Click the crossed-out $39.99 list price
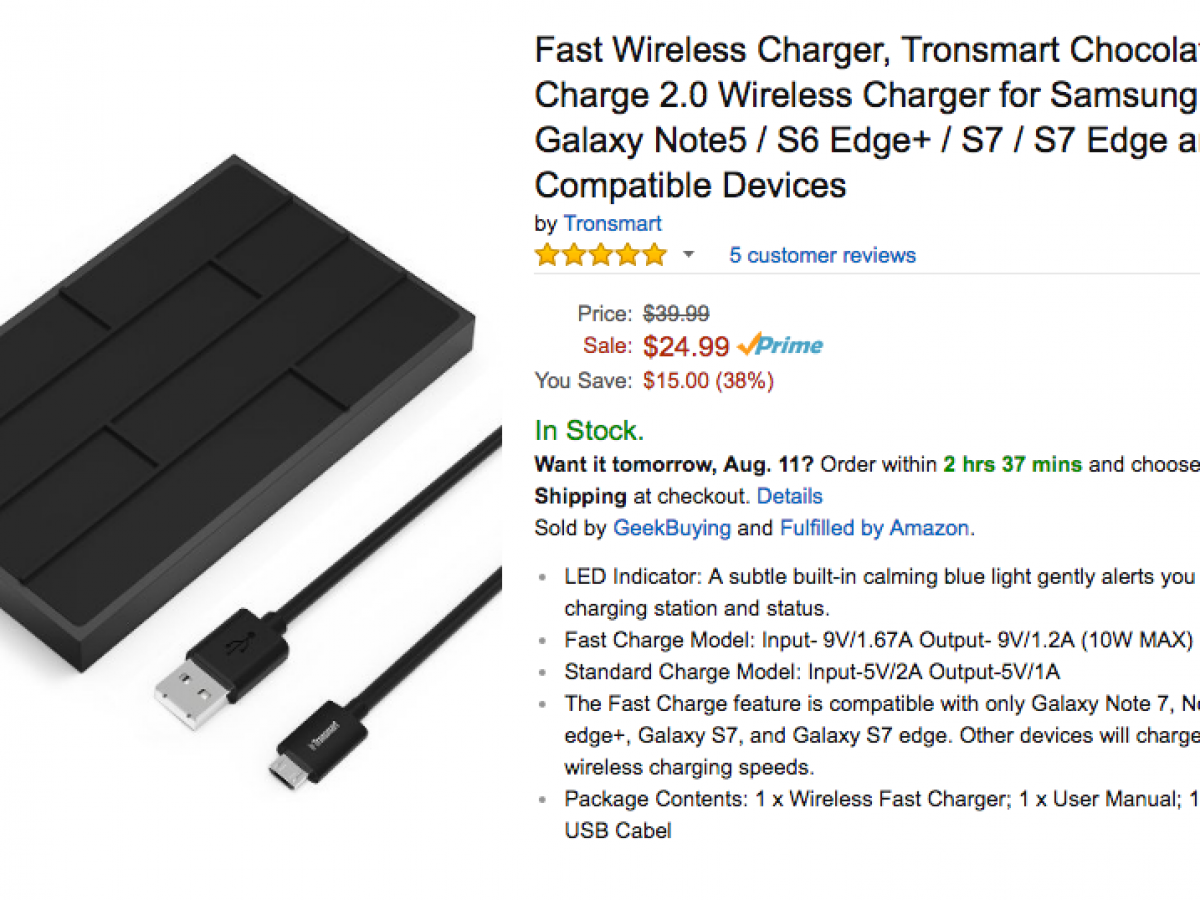This screenshot has height=900, width=1200. coord(676,314)
